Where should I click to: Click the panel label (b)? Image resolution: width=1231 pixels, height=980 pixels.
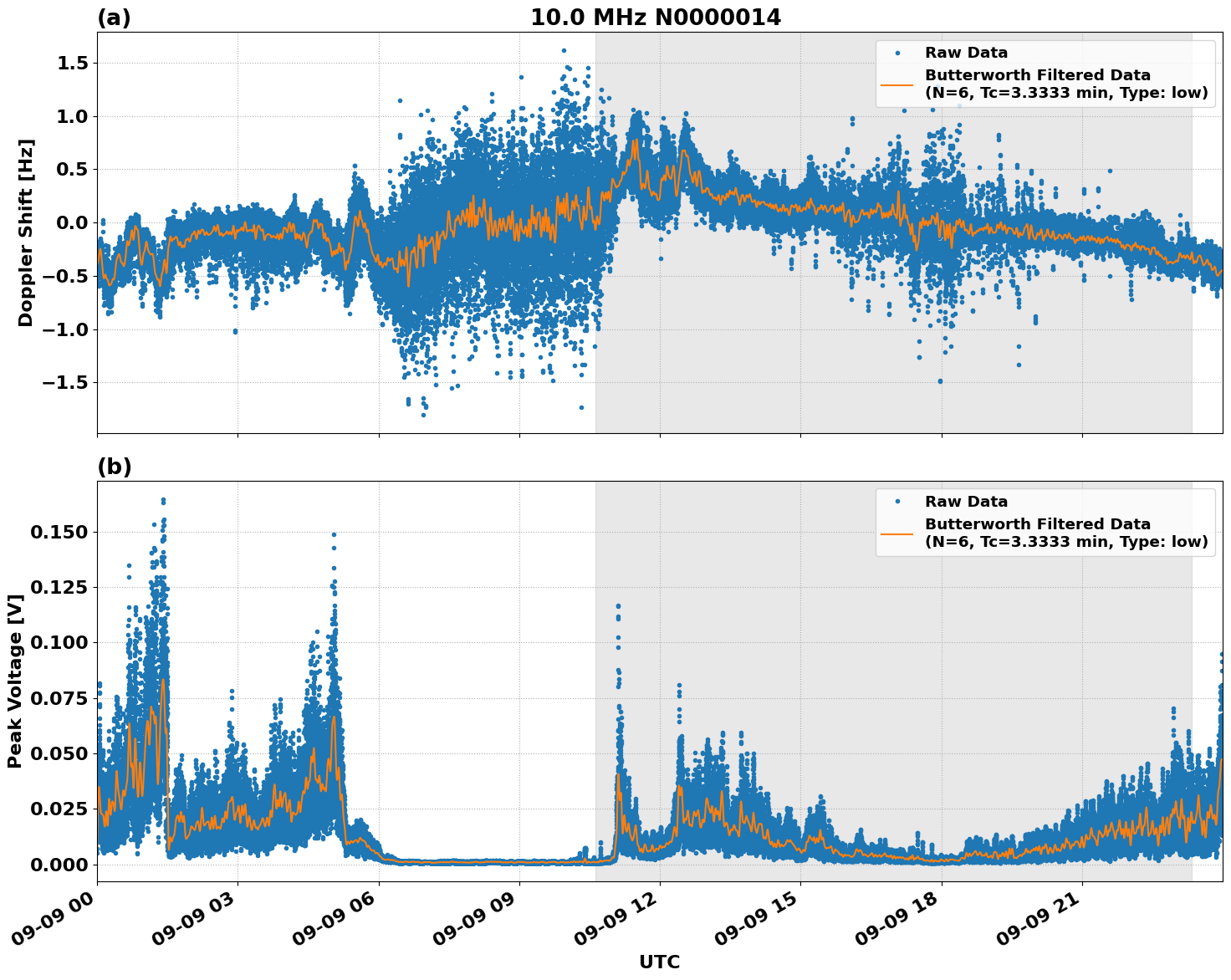pyautogui.click(x=115, y=466)
